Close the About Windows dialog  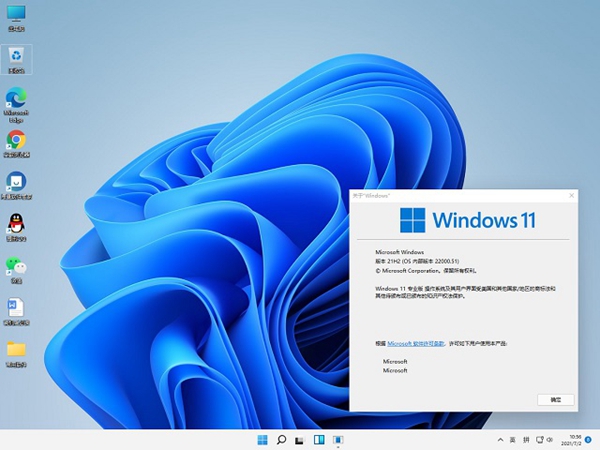coord(570,194)
